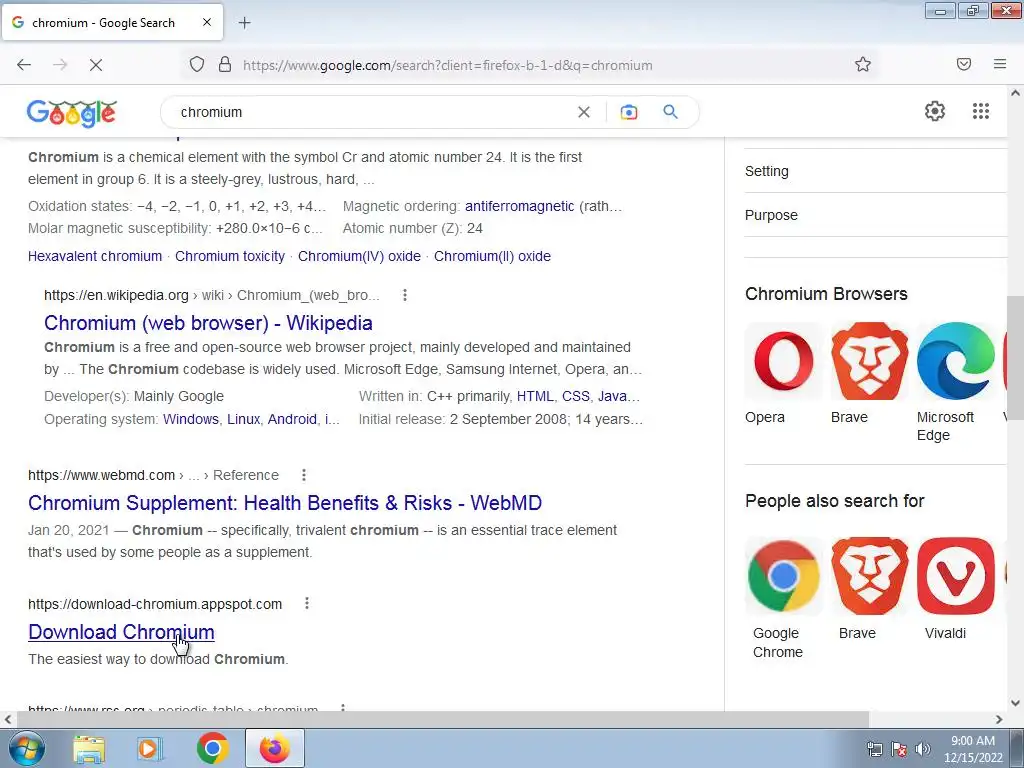This screenshot has width=1024, height=768.
Task: Open Google quick settings gear
Action: click(935, 111)
